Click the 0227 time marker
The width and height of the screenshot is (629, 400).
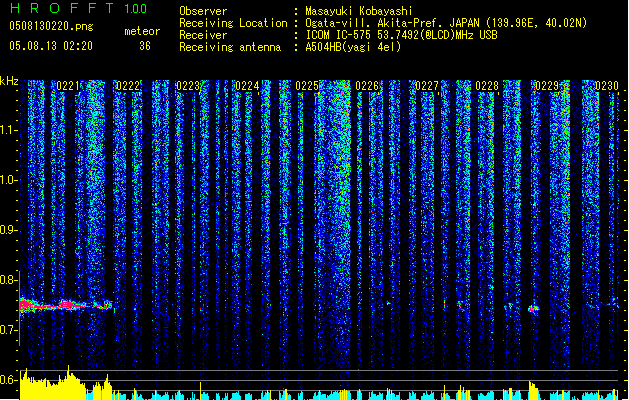click(x=427, y=86)
